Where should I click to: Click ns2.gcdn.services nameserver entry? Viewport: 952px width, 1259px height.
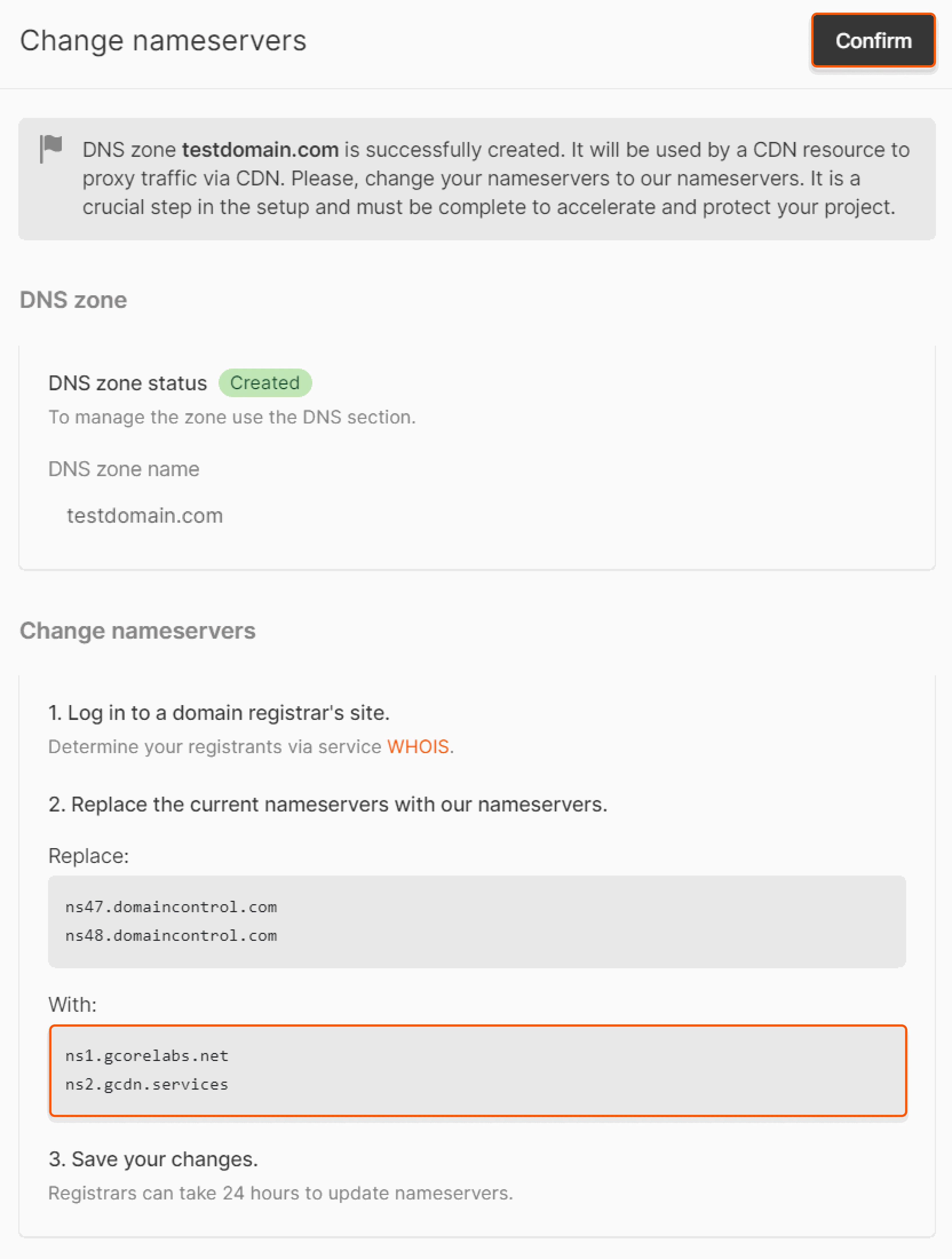147,1084
